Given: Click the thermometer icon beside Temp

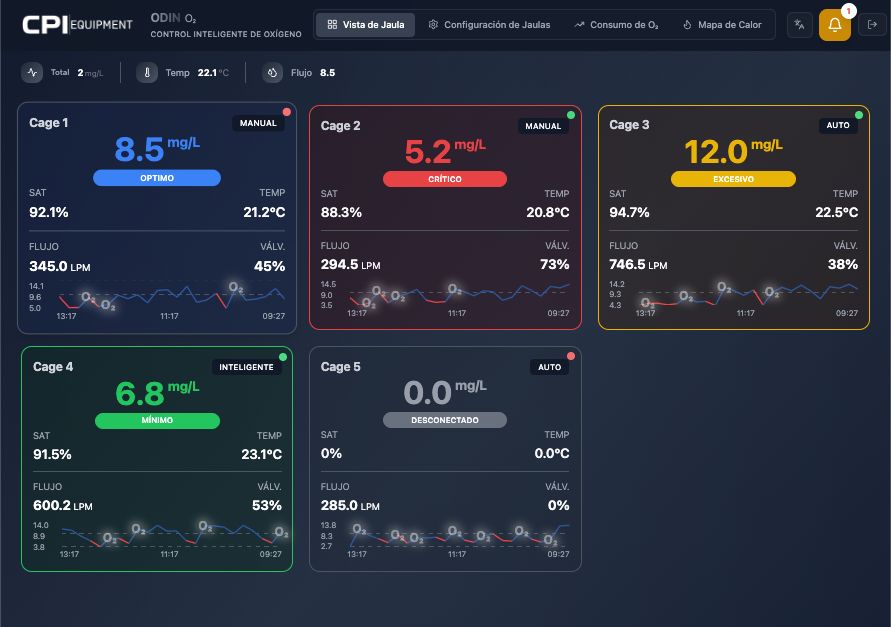Looking at the screenshot, I should (148, 73).
